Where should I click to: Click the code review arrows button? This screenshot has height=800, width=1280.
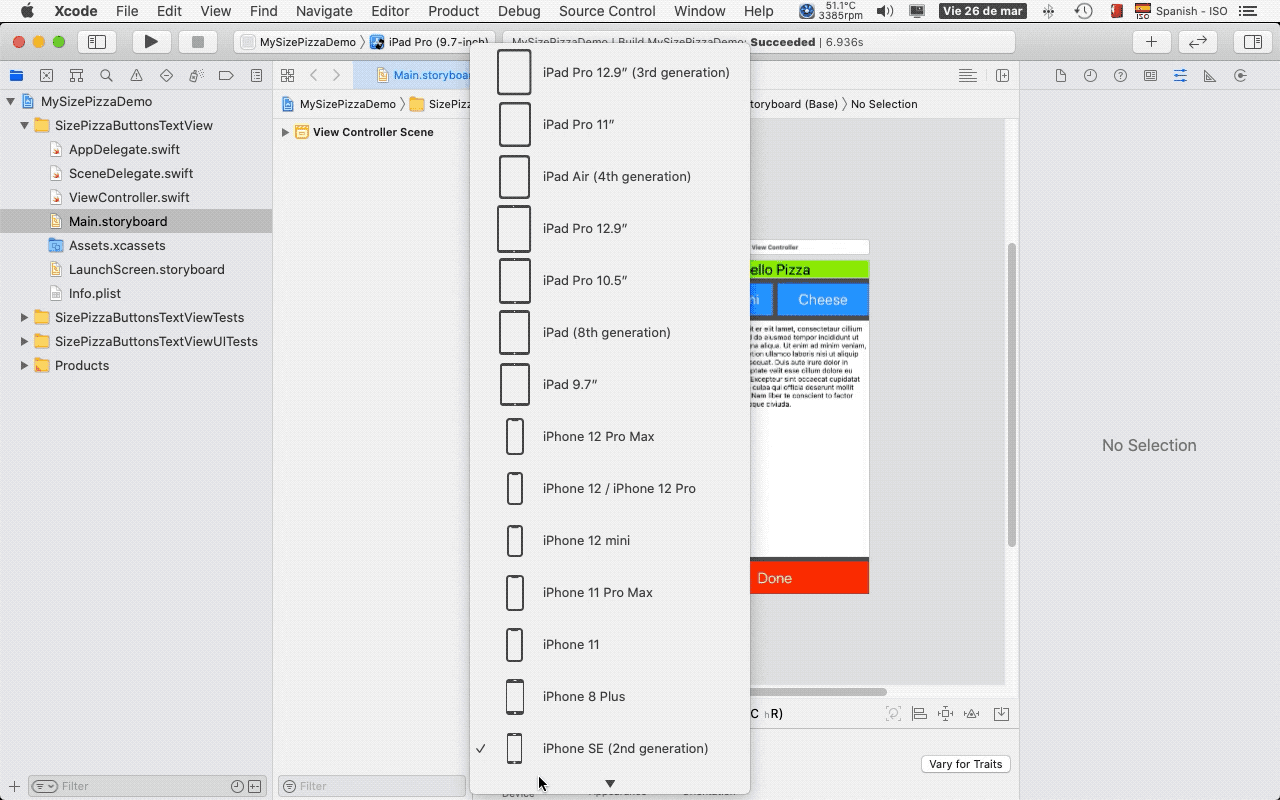coord(1197,42)
